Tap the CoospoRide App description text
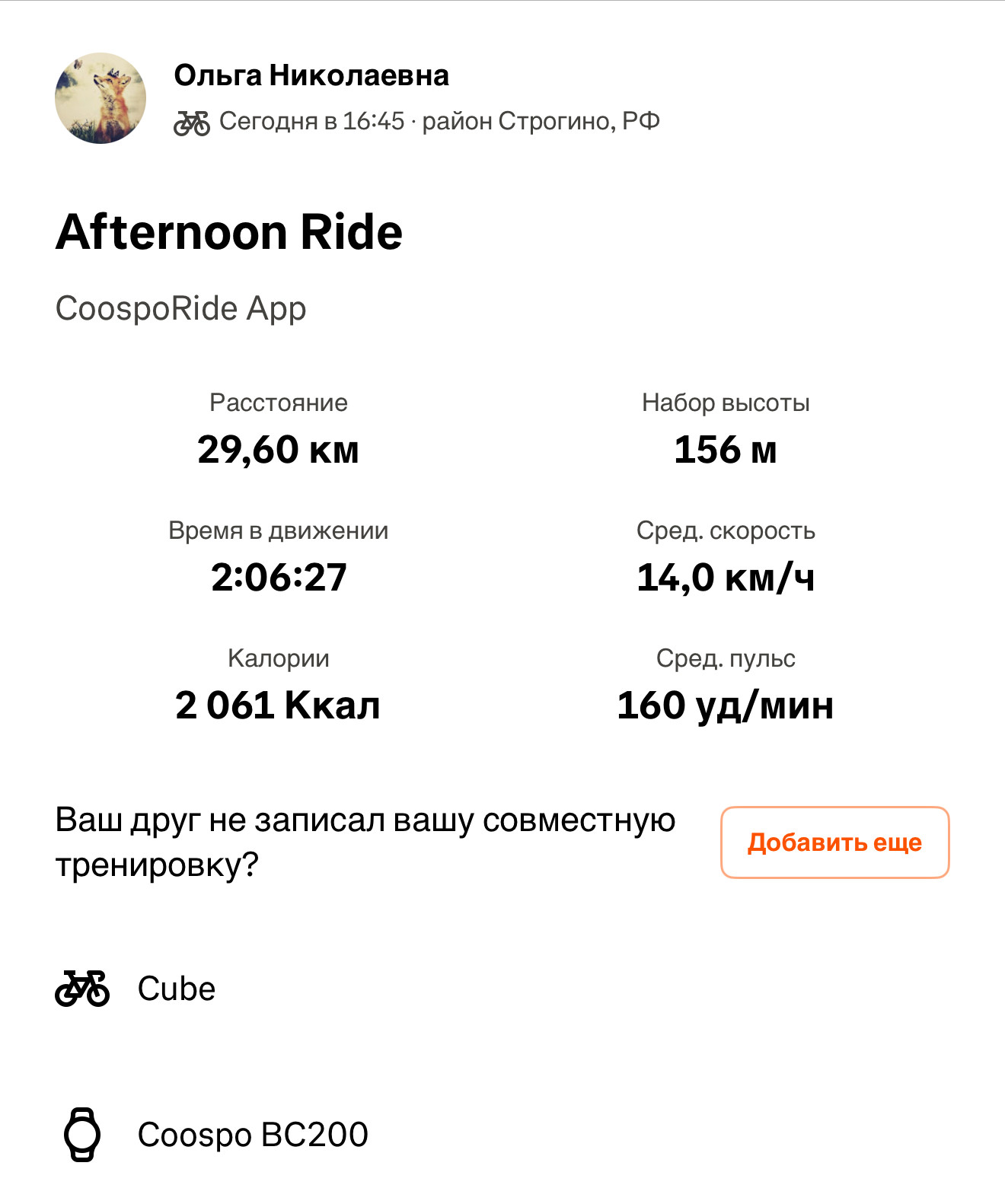The width and height of the screenshot is (1005, 1204). coord(181,308)
